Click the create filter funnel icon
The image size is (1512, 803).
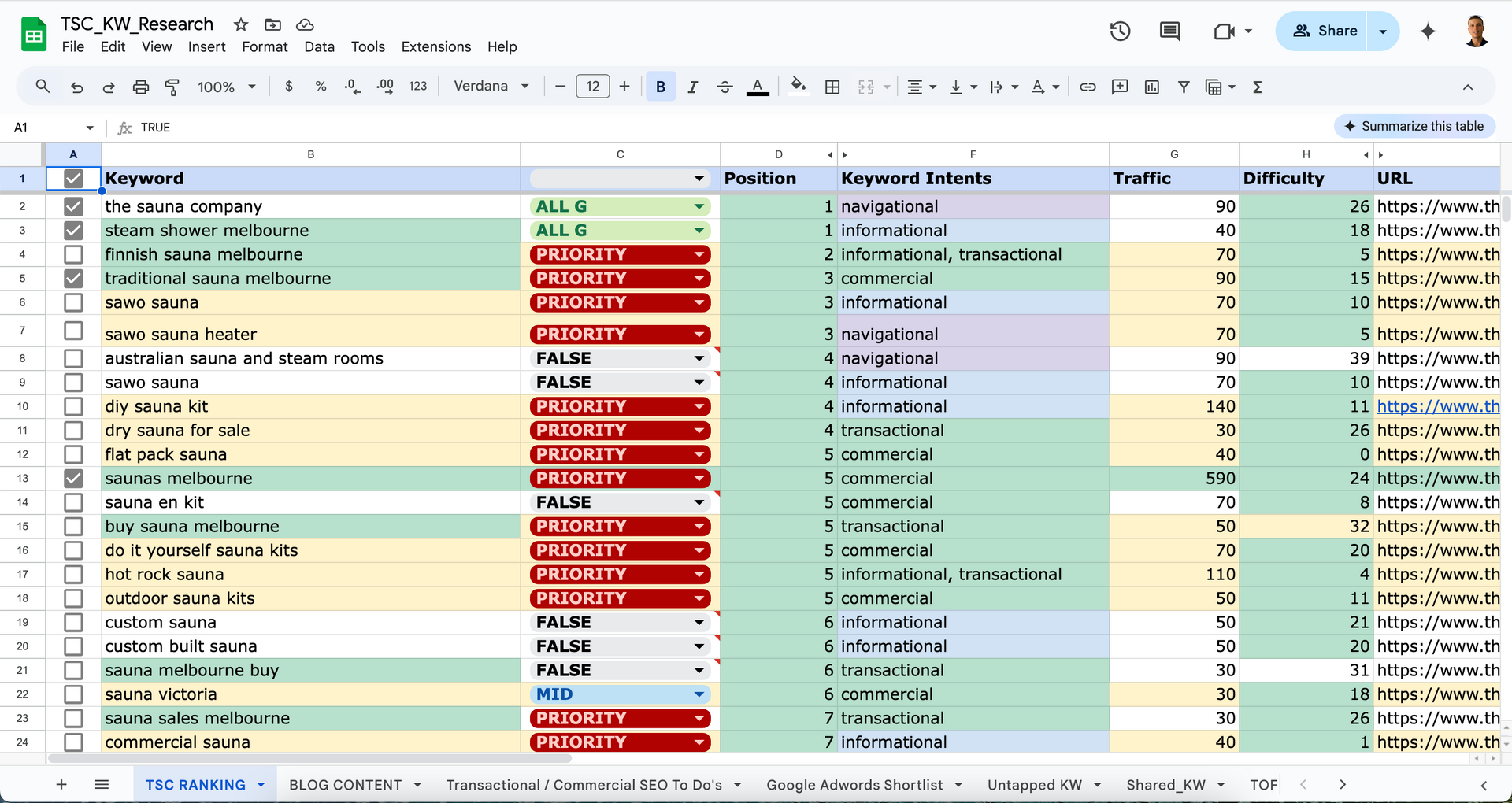click(1183, 87)
